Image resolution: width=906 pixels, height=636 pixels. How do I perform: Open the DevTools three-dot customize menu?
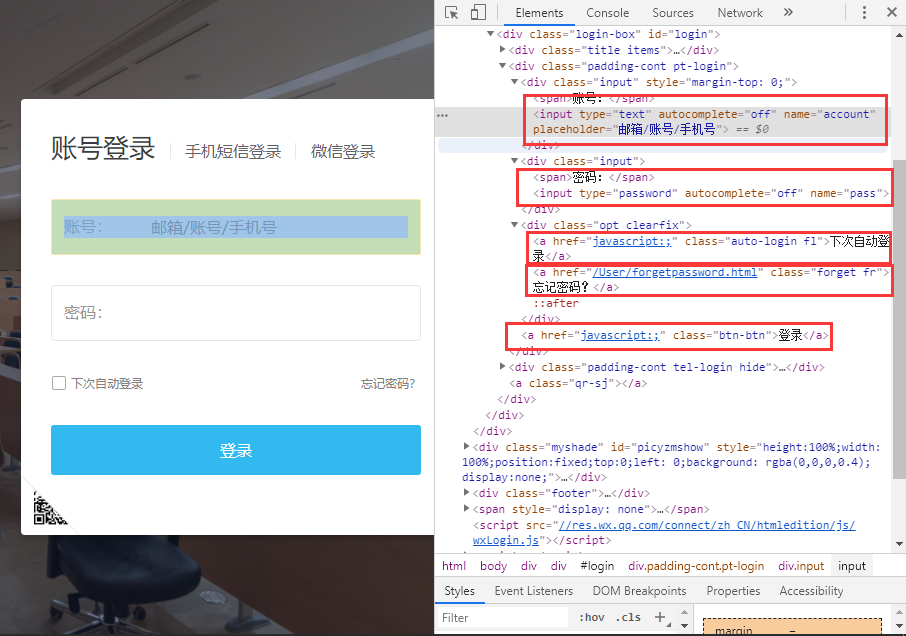coord(860,13)
